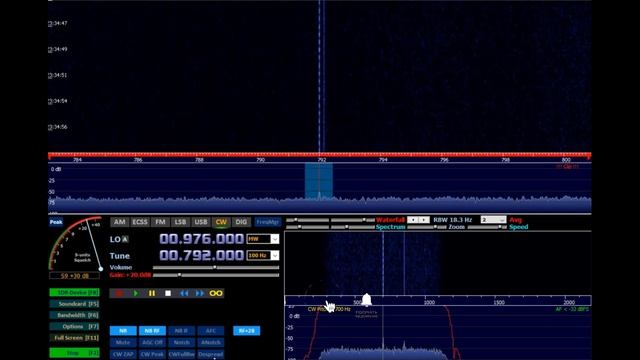Click the first Waterfall slider on the left
The width and height of the screenshot is (640, 360).
[x=307, y=220]
